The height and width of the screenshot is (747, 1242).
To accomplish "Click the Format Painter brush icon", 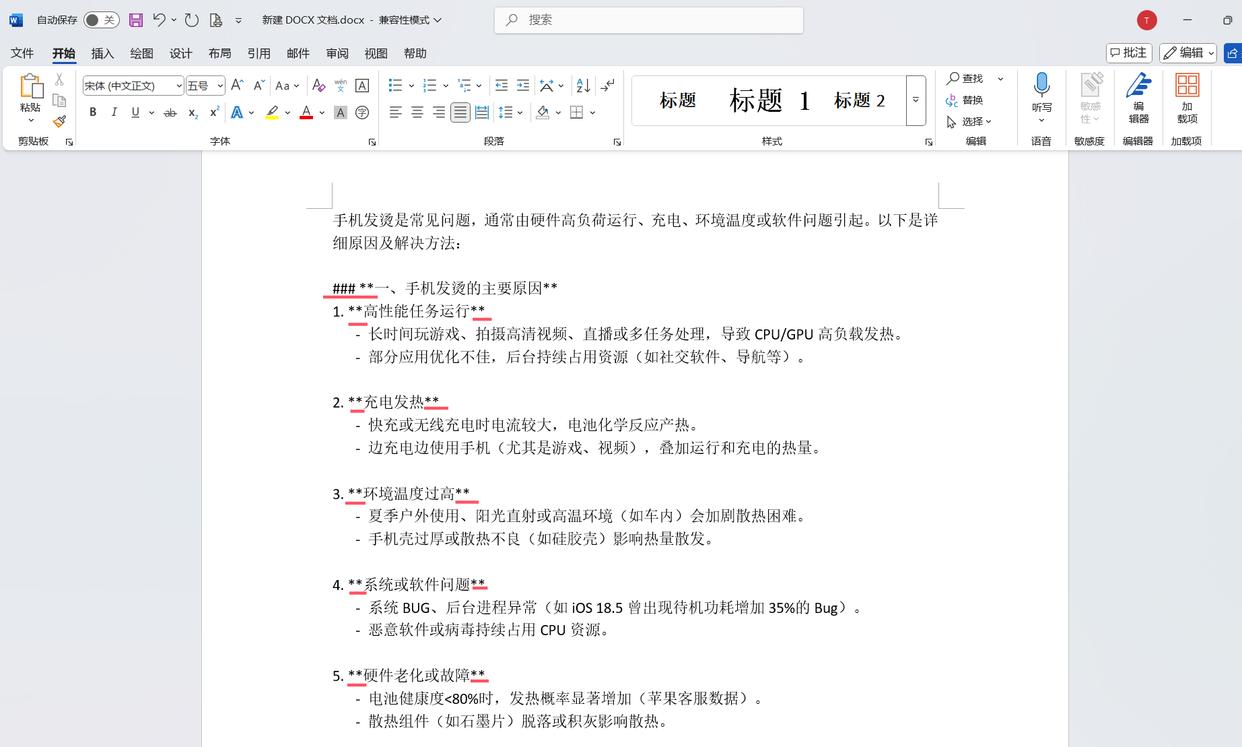I will (x=59, y=121).
